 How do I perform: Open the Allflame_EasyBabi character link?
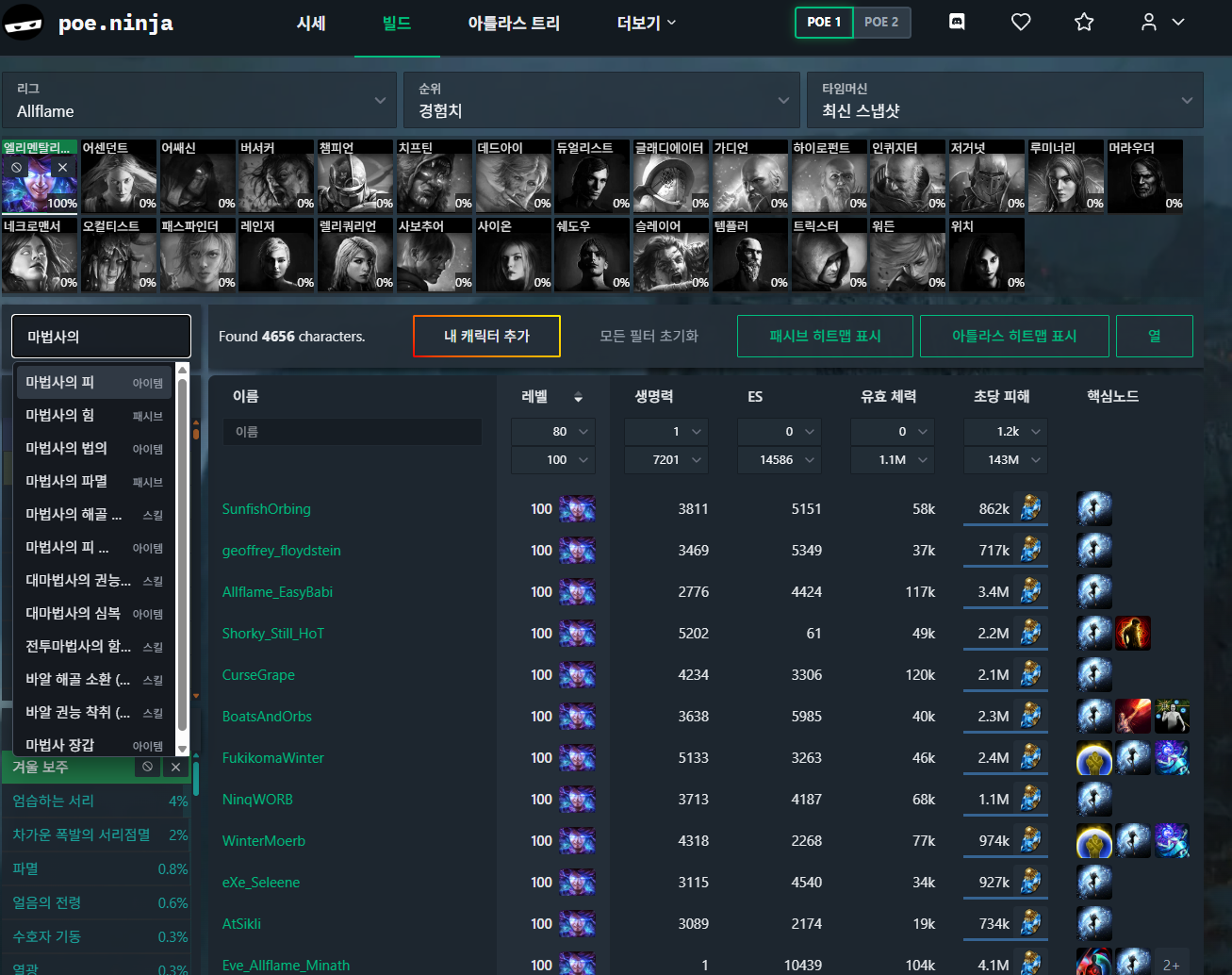pos(277,592)
